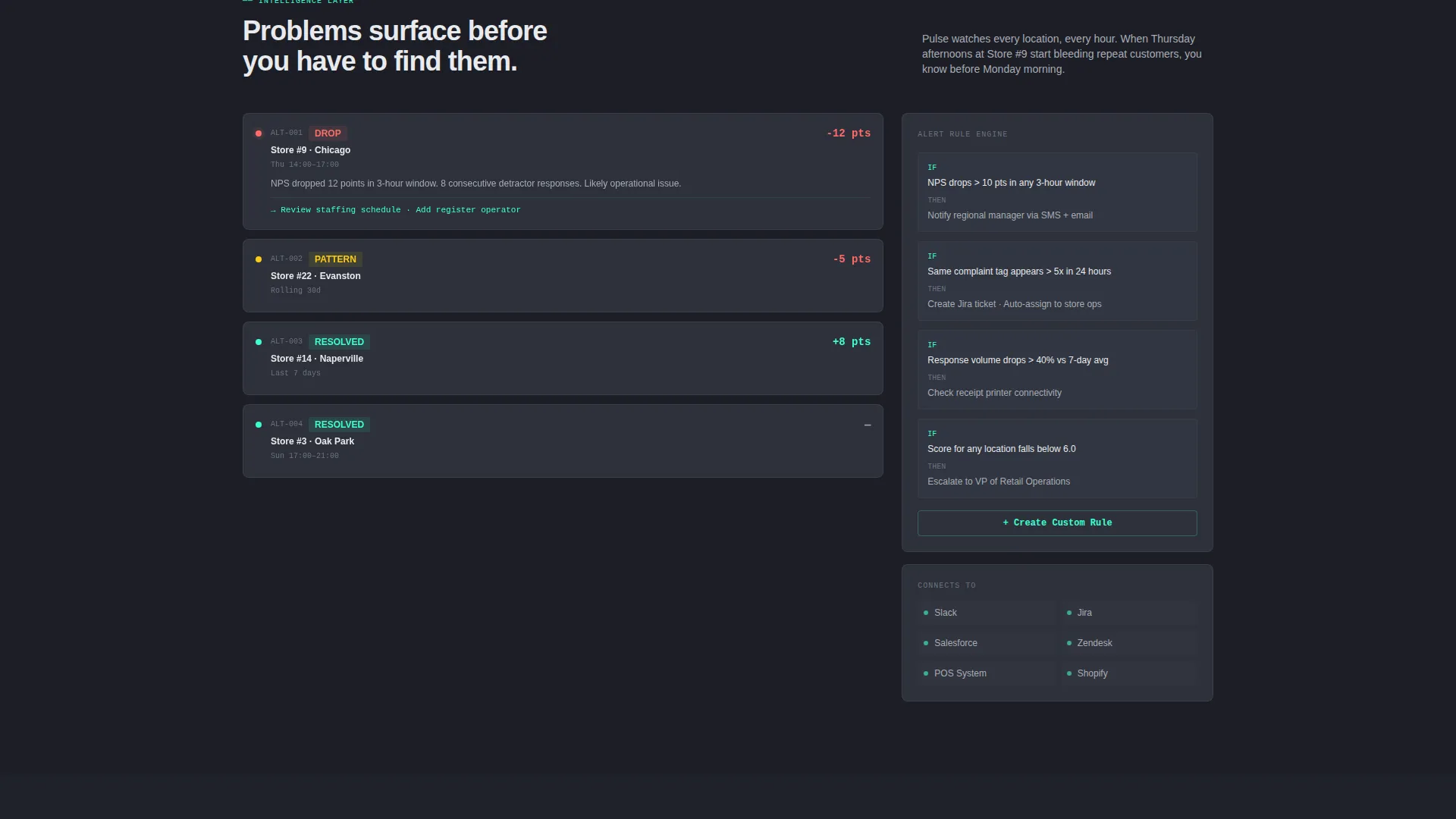Click the Create Custom Rule button

[1057, 523]
